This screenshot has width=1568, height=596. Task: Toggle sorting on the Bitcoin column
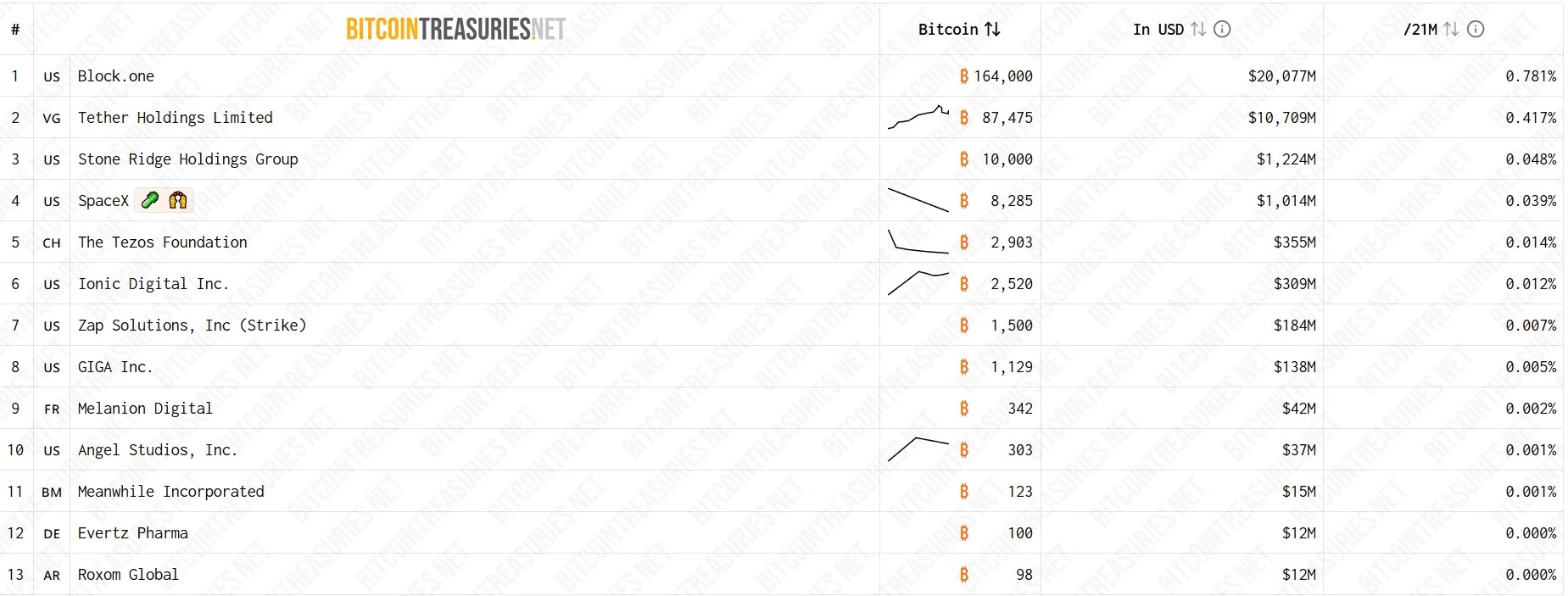(994, 28)
